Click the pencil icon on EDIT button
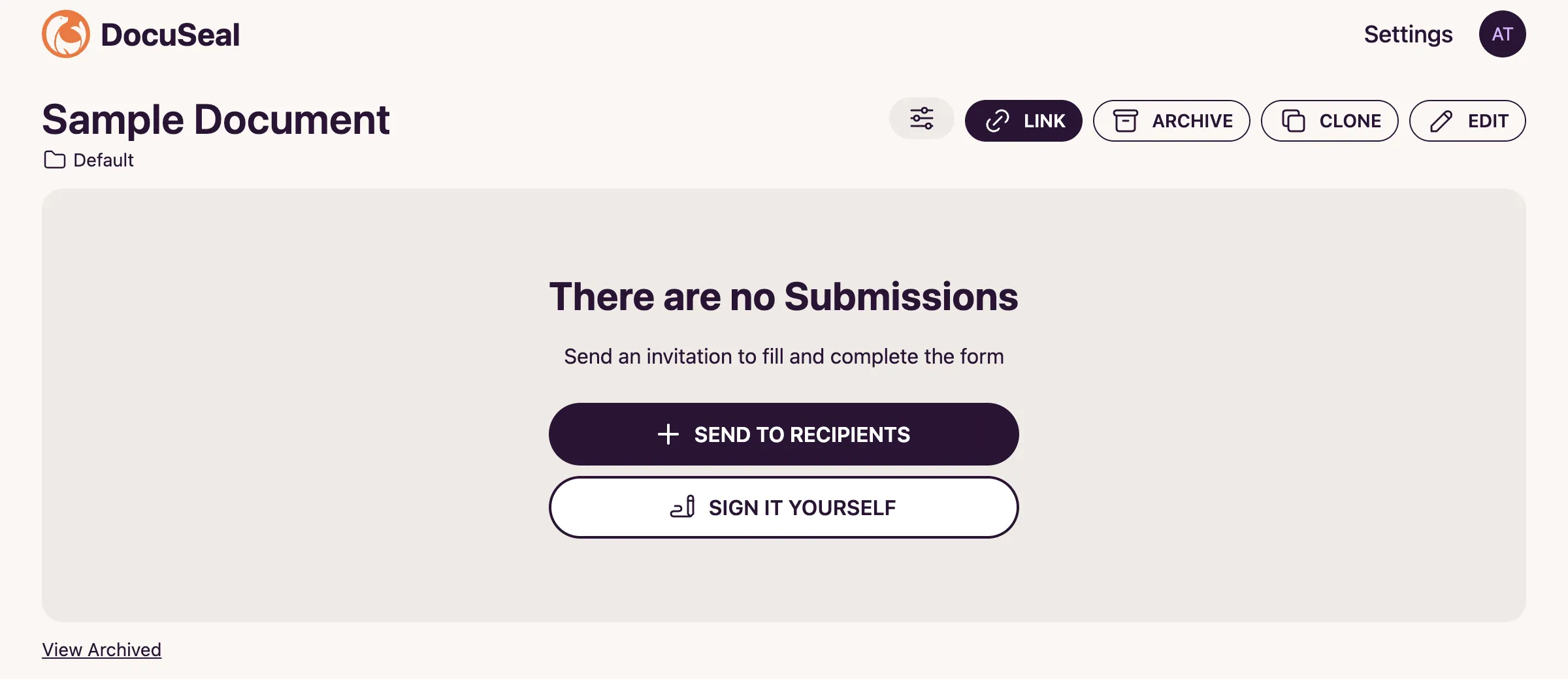Viewport: 1568px width, 679px height. (1441, 120)
